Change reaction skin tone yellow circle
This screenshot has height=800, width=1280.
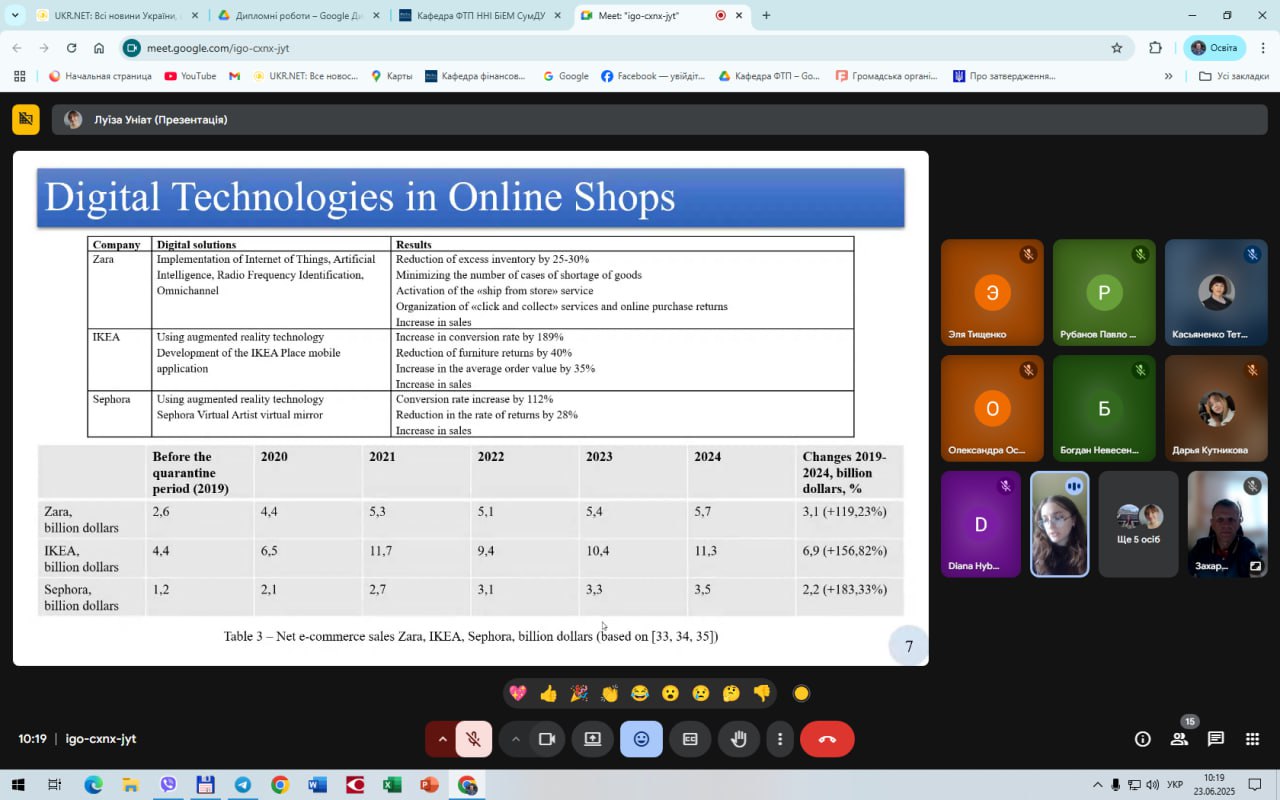[801, 693]
